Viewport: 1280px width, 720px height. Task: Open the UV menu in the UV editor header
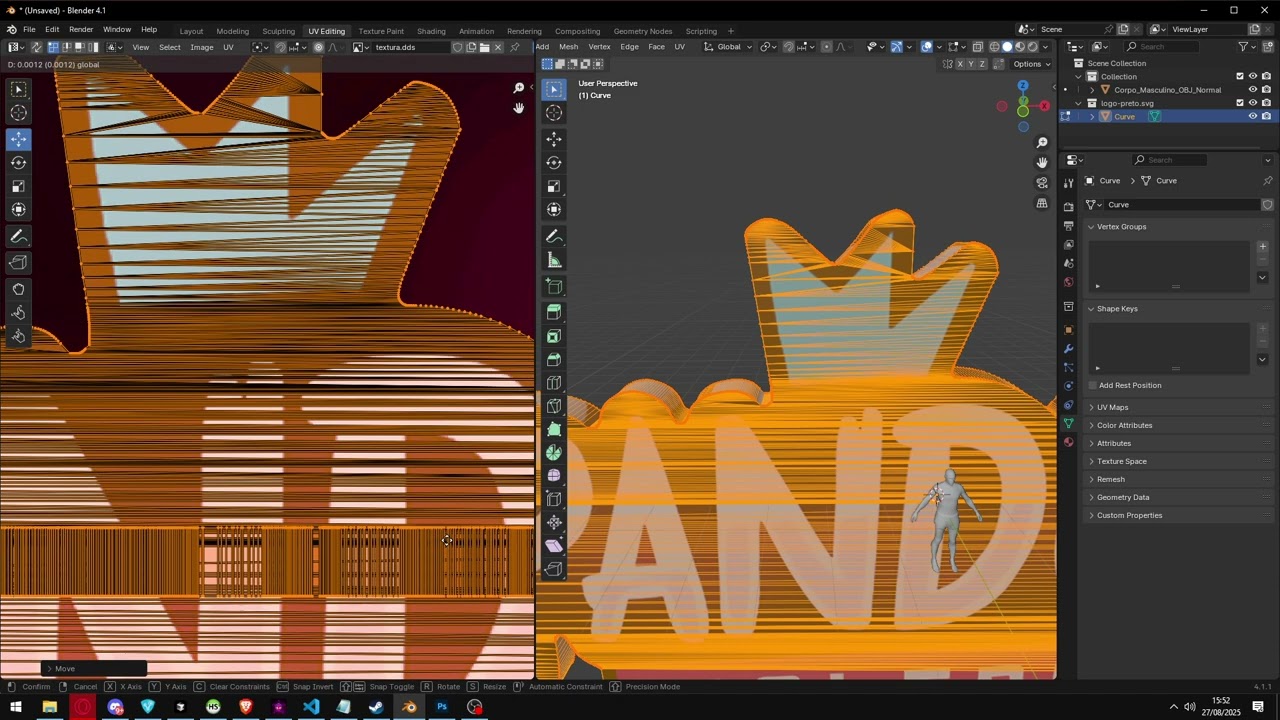tap(228, 47)
